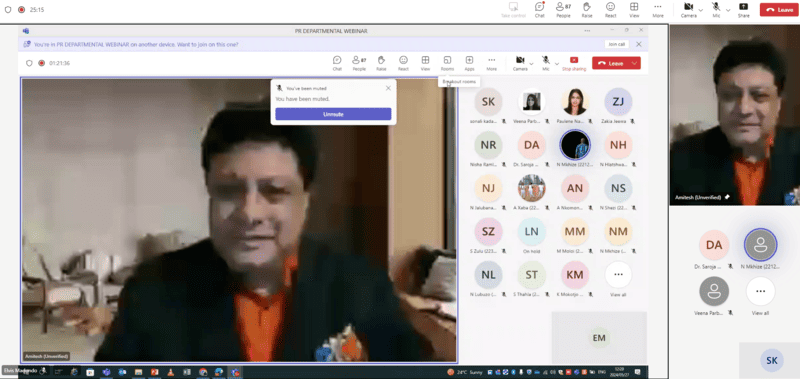Click the Join call button in the banner
The image size is (800, 379).
(x=616, y=44)
